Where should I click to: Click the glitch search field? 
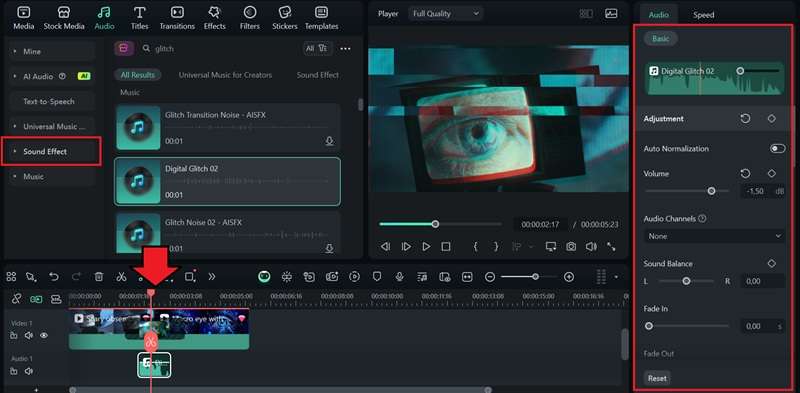pos(219,48)
